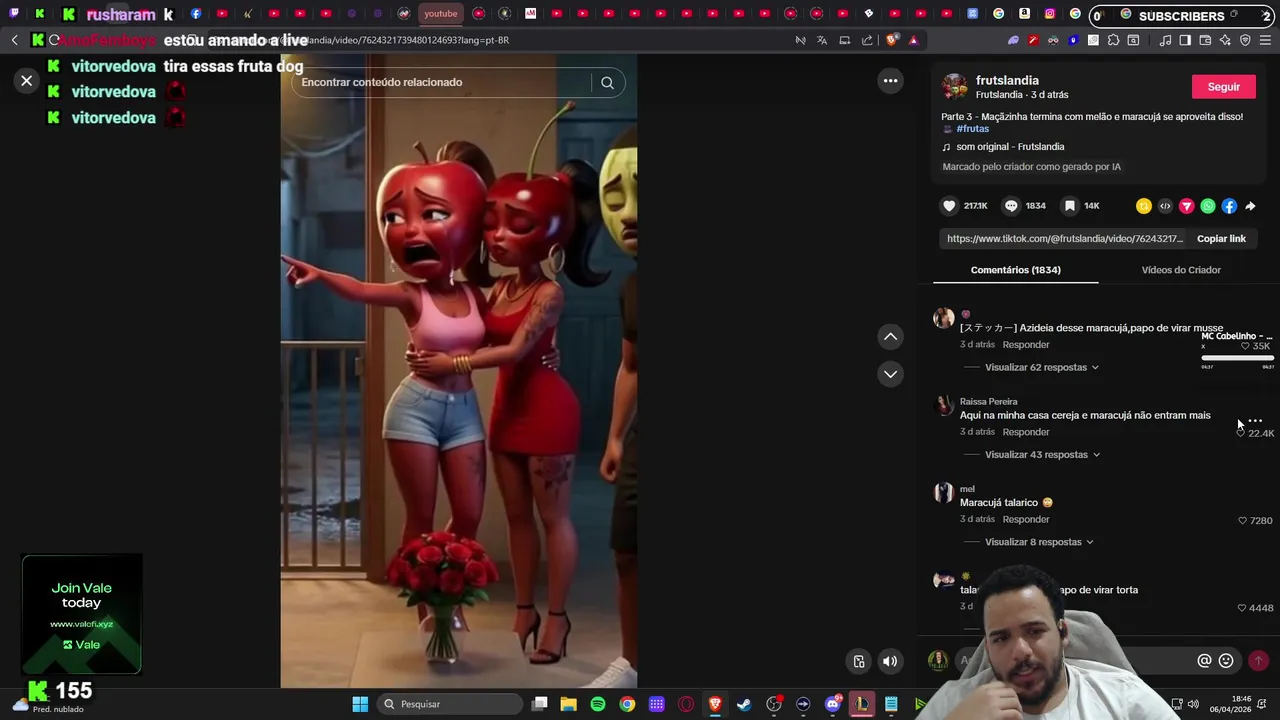Screen dimensions: 1280x720
Task: Follow frutslandia with the Seguir button
Action: click(x=1223, y=87)
